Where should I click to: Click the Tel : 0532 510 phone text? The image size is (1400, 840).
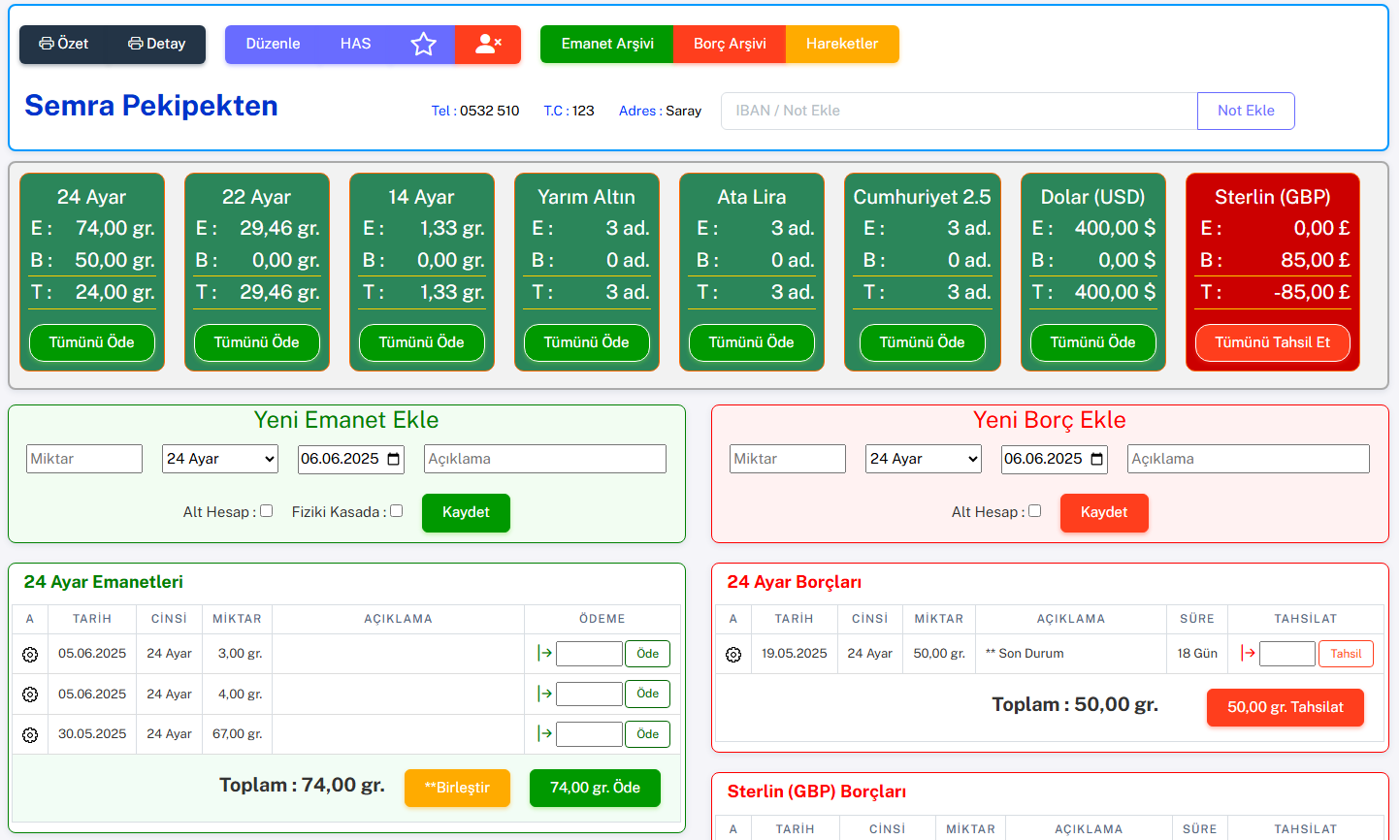[475, 111]
